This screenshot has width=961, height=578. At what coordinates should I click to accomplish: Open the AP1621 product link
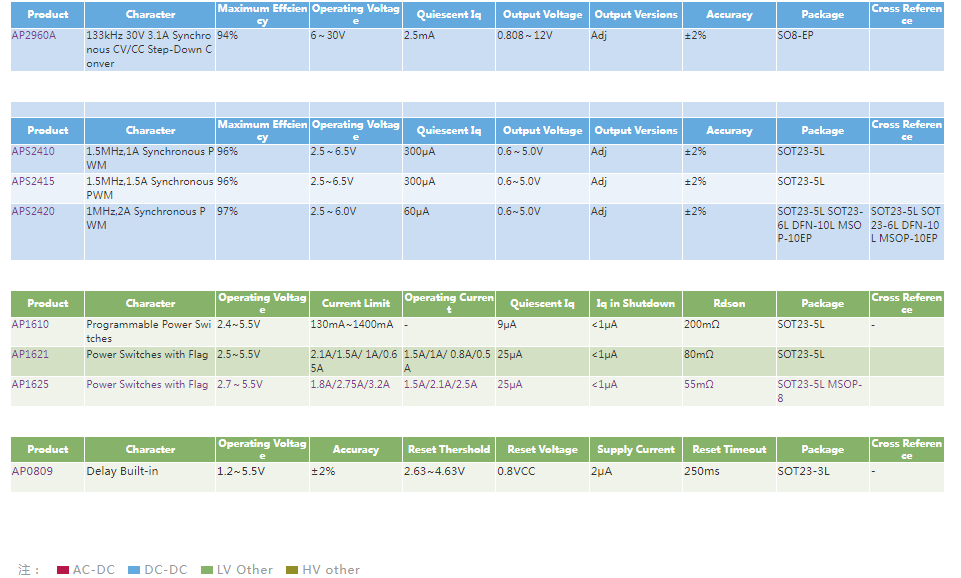pos(30,355)
